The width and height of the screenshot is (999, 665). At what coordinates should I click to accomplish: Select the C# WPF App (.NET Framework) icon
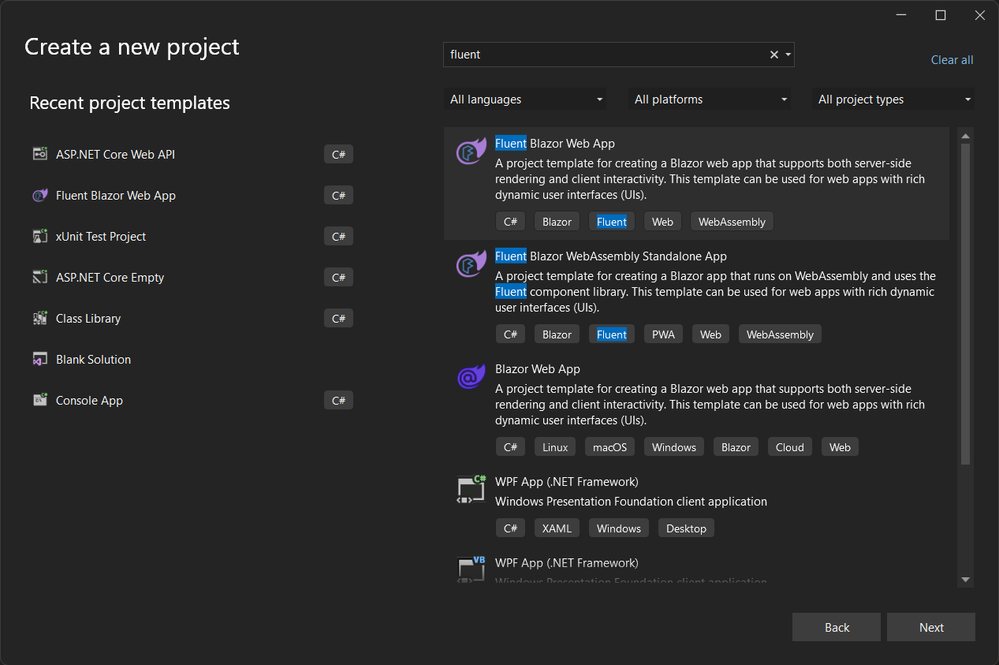click(x=471, y=489)
